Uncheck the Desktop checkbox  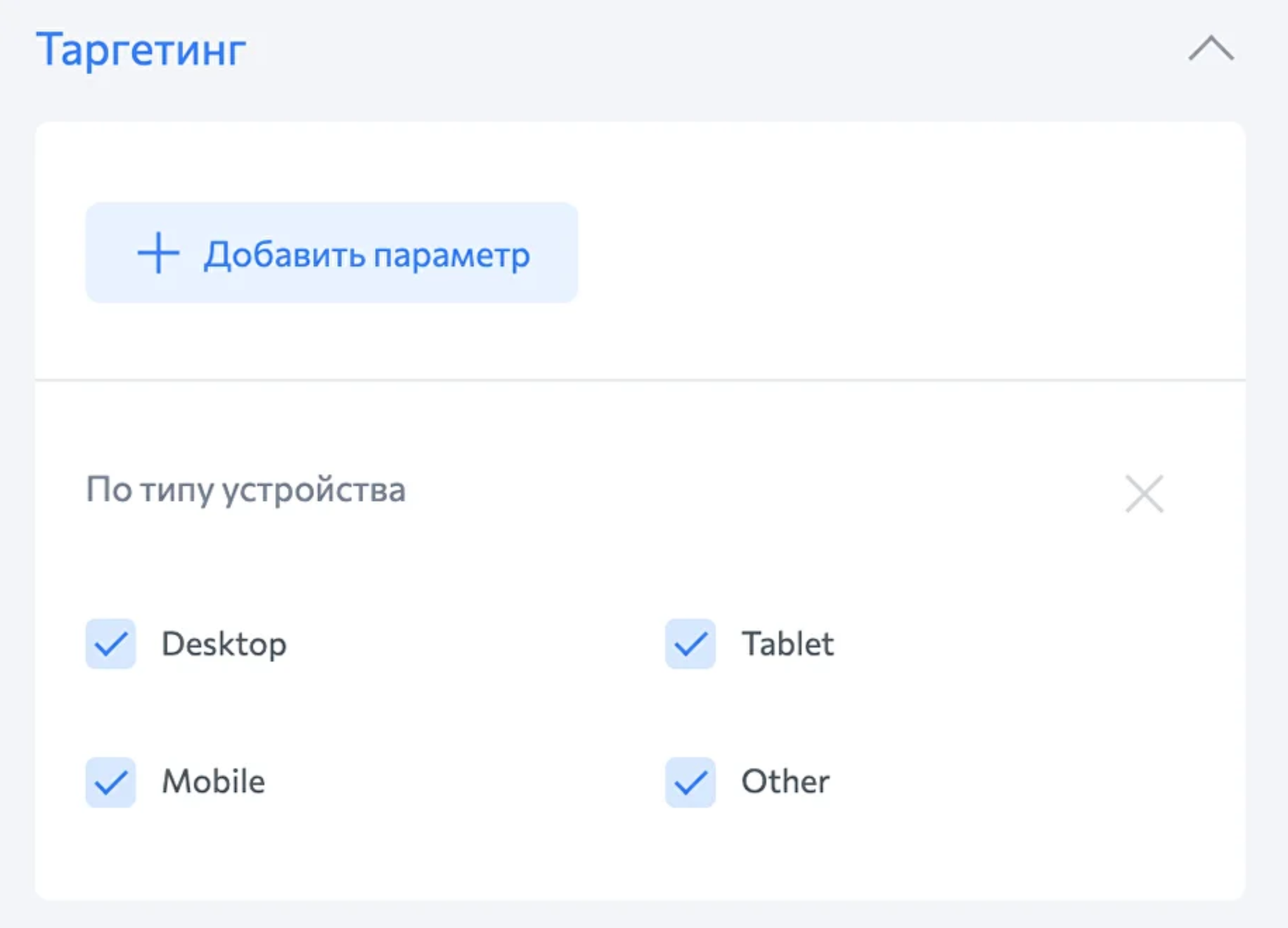(x=111, y=643)
